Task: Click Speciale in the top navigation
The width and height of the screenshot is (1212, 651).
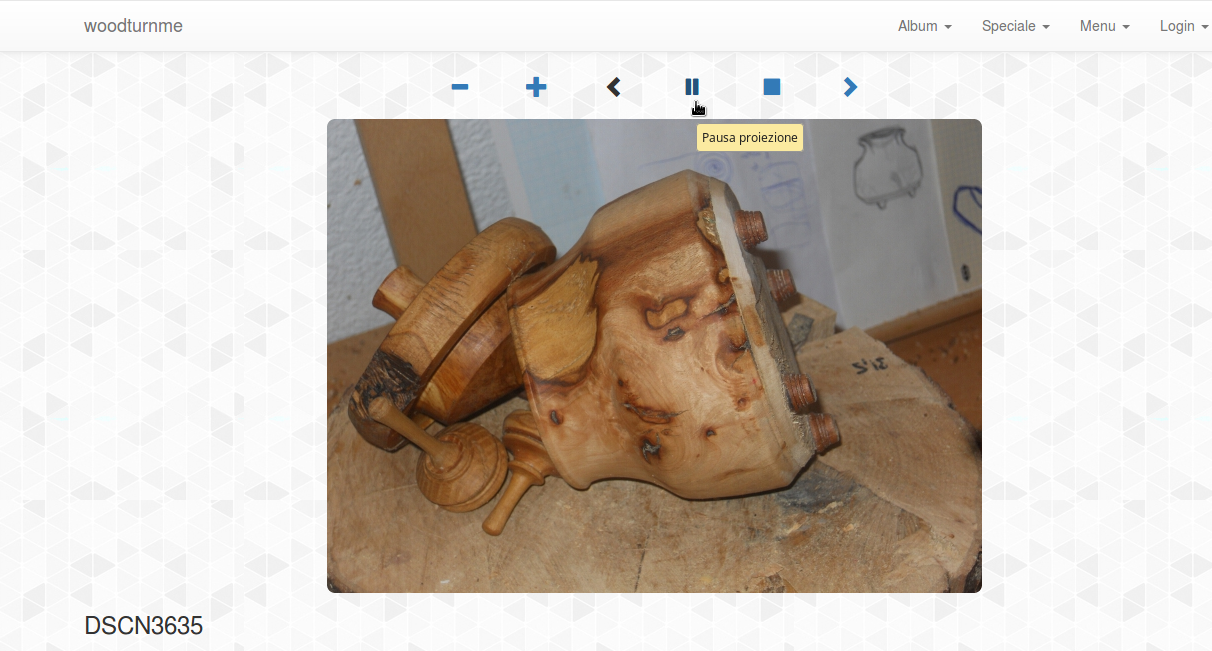Action: (1014, 26)
